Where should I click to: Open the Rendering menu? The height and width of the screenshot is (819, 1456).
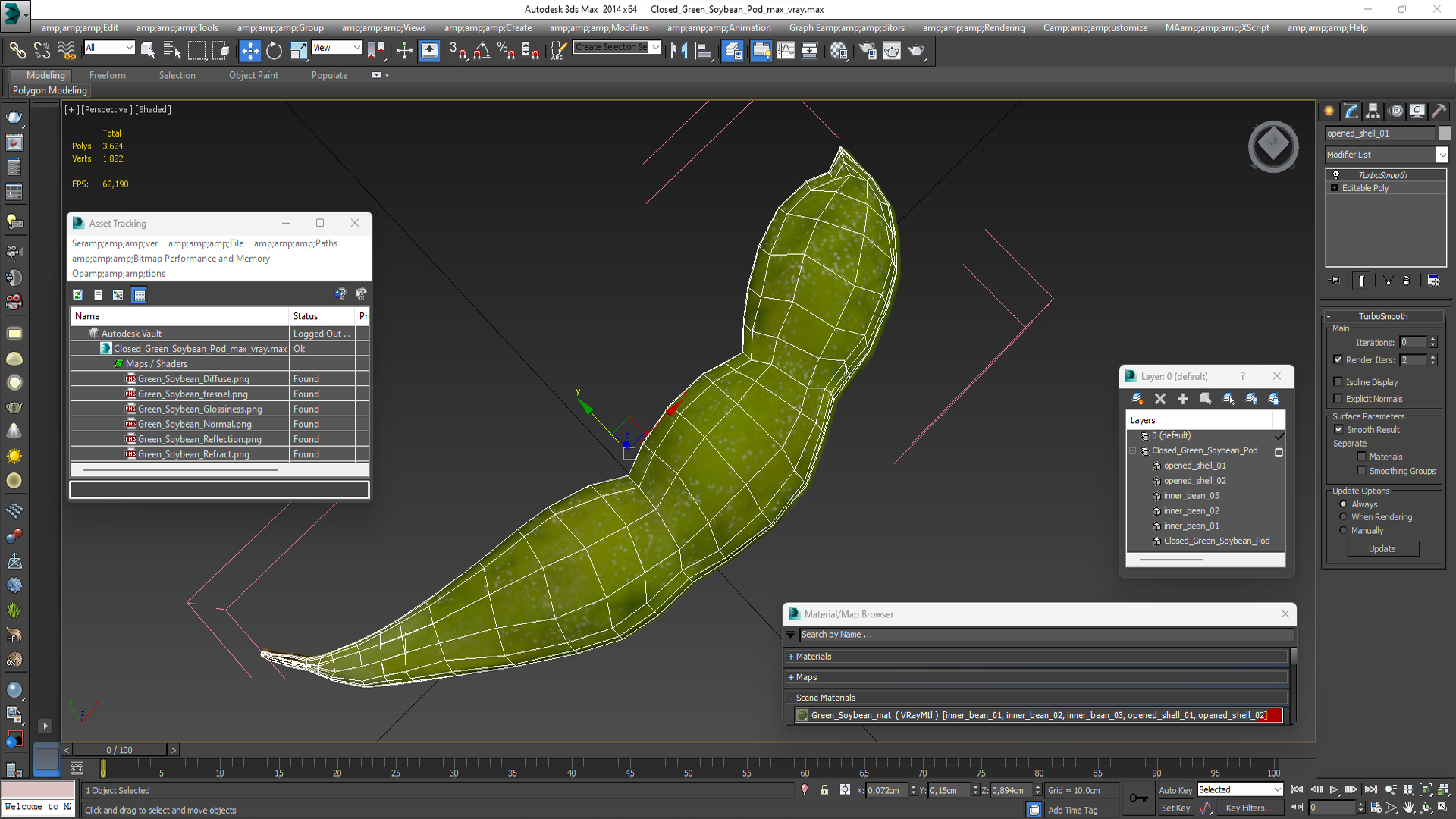pyautogui.click(x=974, y=28)
